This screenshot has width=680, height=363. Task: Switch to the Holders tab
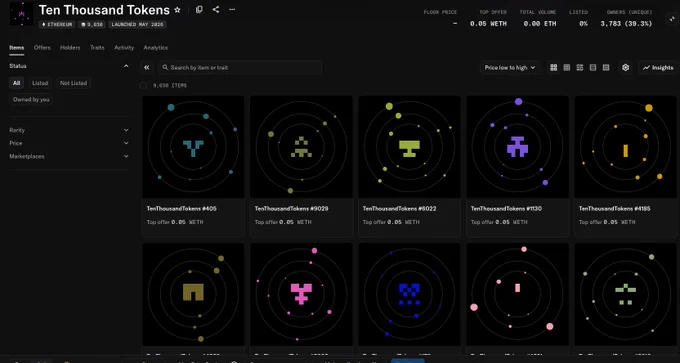(x=70, y=48)
